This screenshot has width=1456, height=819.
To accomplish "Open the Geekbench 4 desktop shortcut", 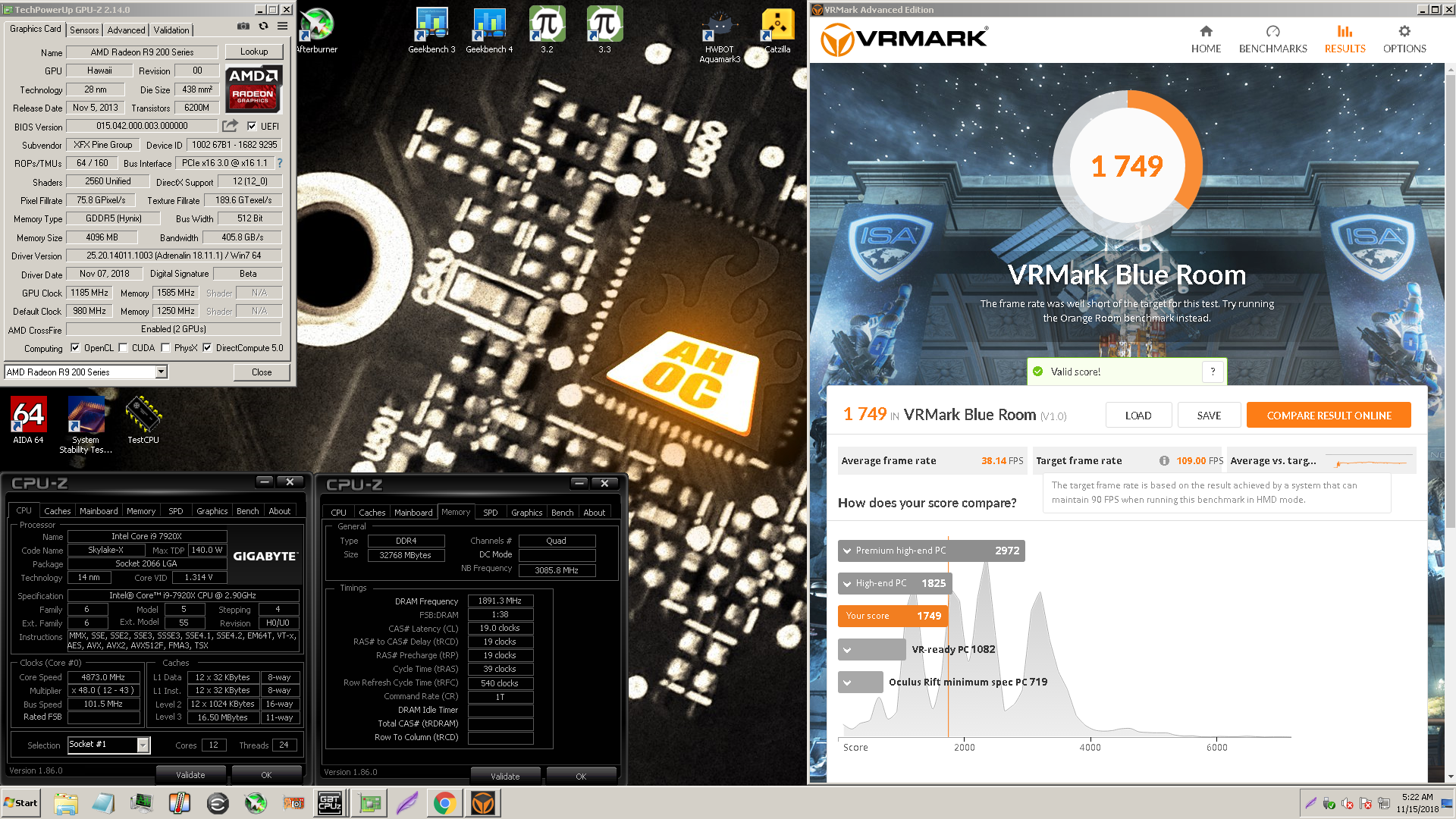I will (x=489, y=31).
